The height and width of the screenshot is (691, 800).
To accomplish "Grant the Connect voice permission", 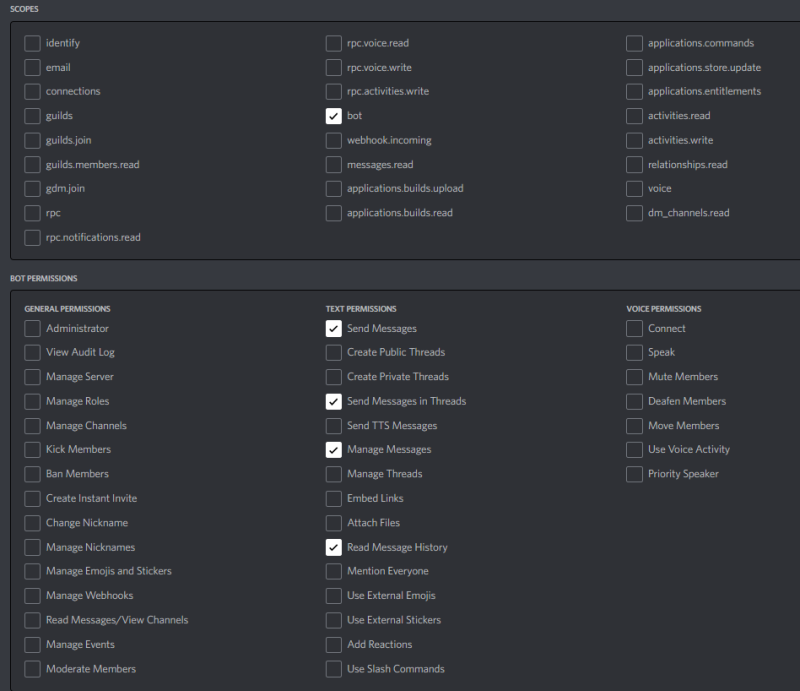I will coord(634,328).
